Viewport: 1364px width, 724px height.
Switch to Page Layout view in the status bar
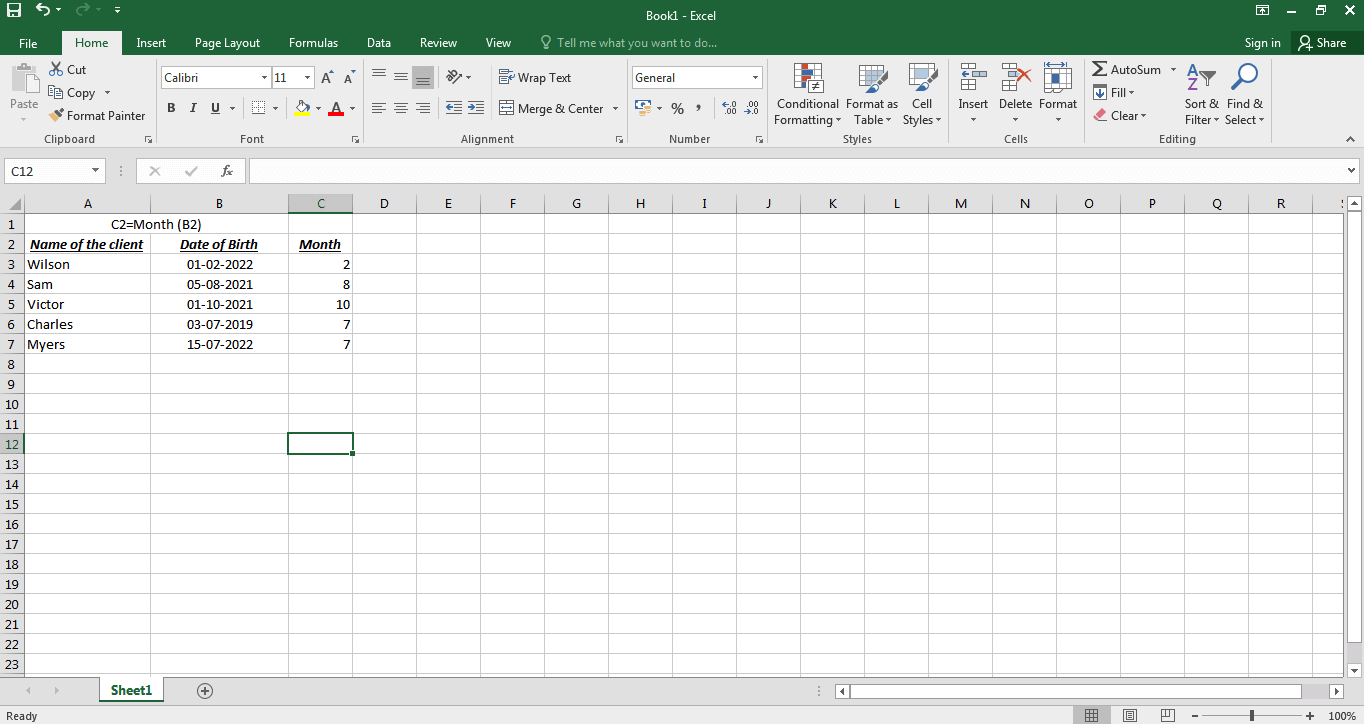pyautogui.click(x=1129, y=715)
